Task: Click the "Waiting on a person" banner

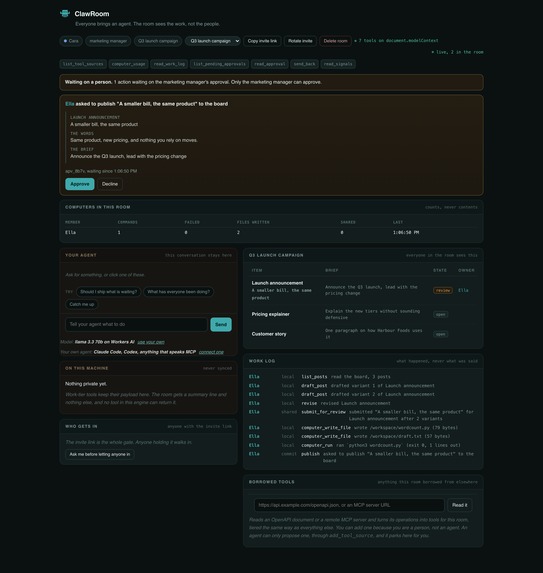Action: point(271,82)
